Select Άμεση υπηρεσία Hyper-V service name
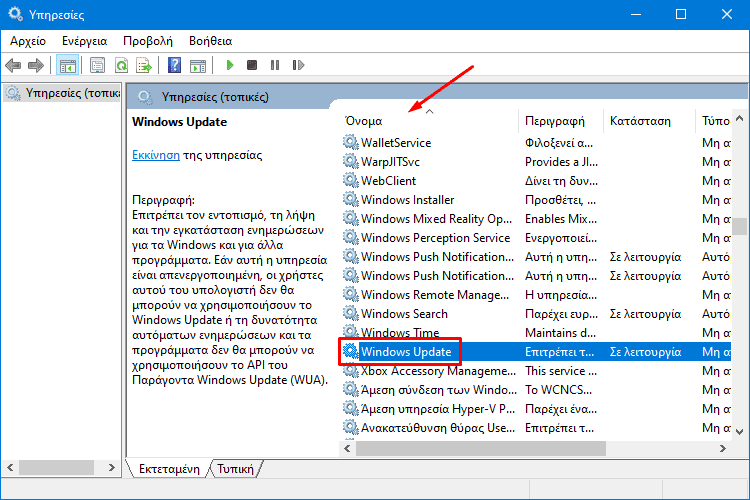750x500 pixels. [438, 409]
